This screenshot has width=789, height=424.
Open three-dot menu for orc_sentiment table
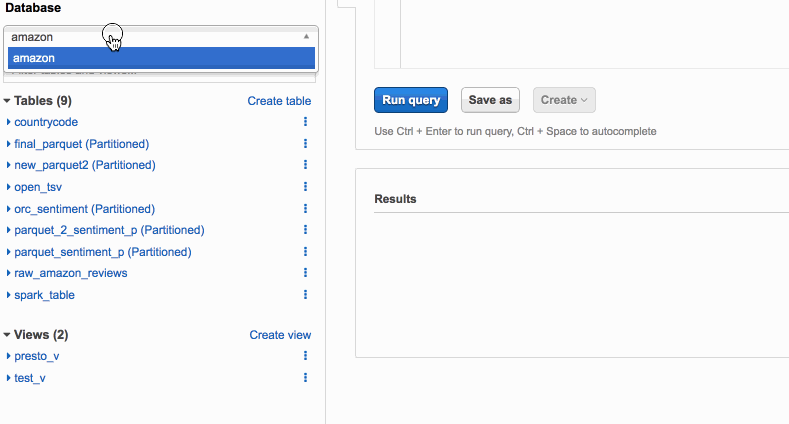point(305,209)
